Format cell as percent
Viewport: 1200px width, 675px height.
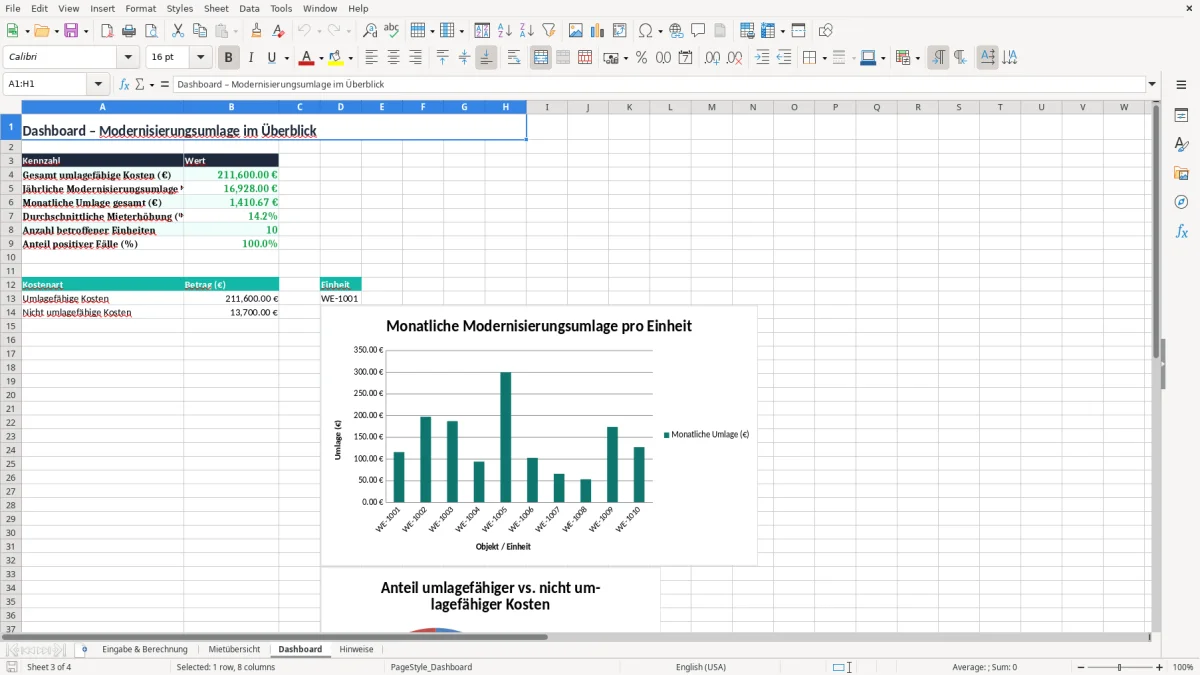pyautogui.click(x=641, y=58)
